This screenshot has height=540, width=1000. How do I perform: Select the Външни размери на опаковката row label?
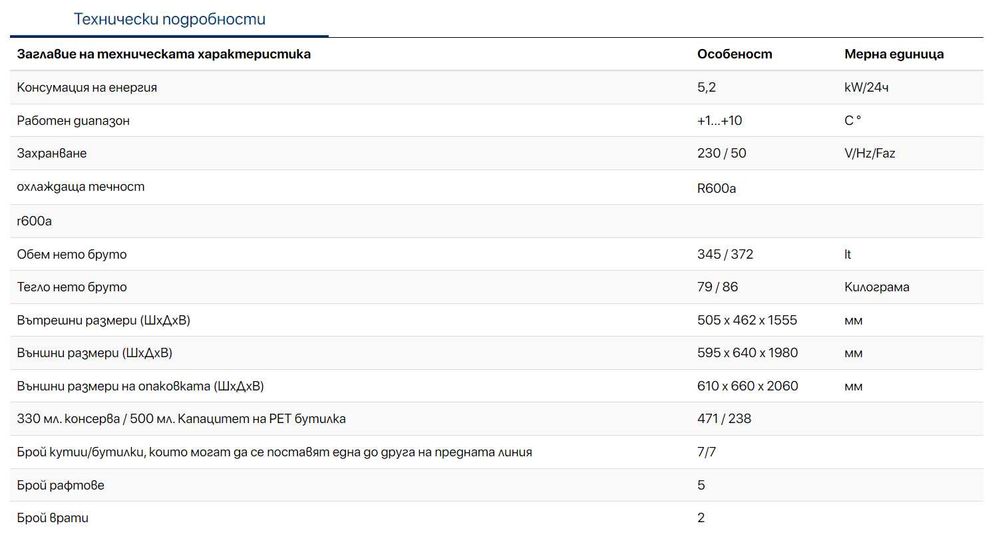pos(140,386)
